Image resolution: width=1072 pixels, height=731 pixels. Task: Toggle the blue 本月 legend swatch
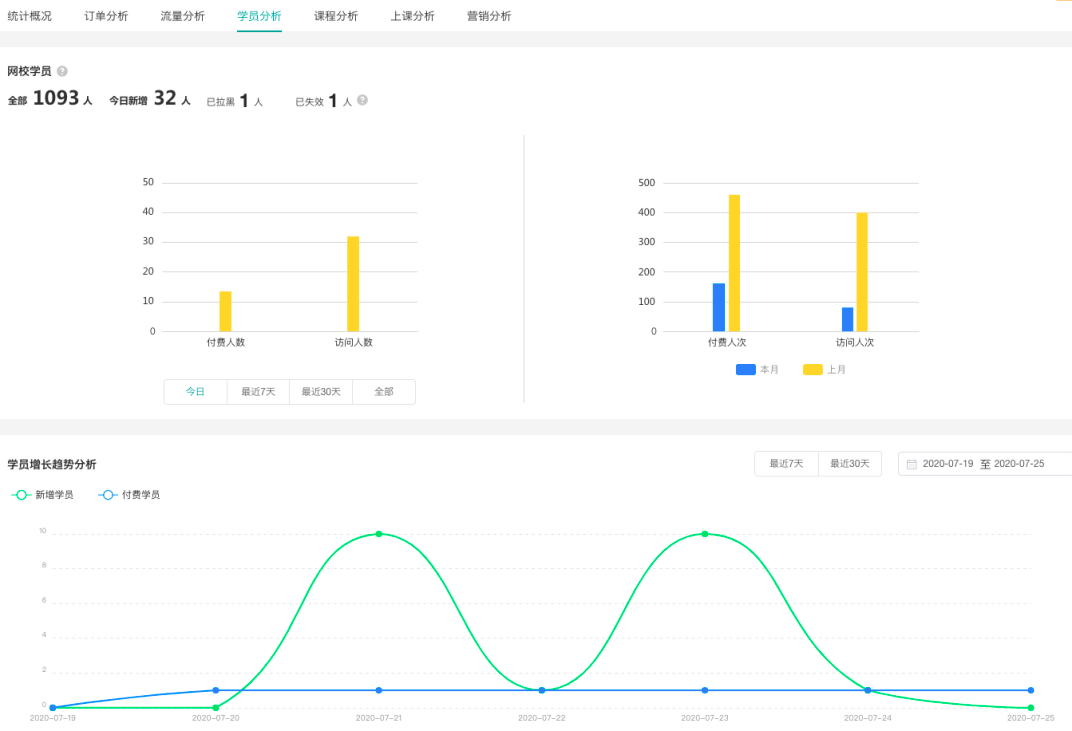tap(745, 369)
